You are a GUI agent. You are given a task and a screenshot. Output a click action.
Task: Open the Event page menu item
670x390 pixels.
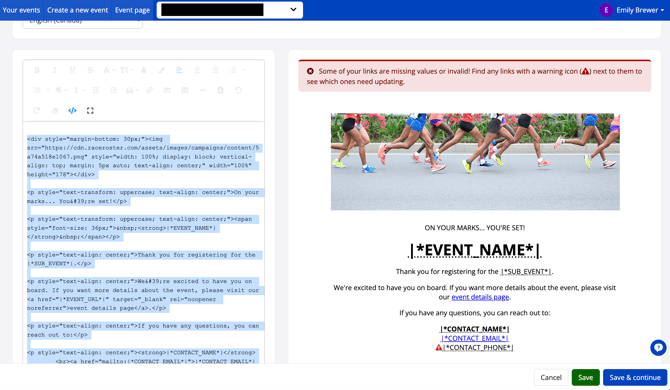[x=132, y=10]
